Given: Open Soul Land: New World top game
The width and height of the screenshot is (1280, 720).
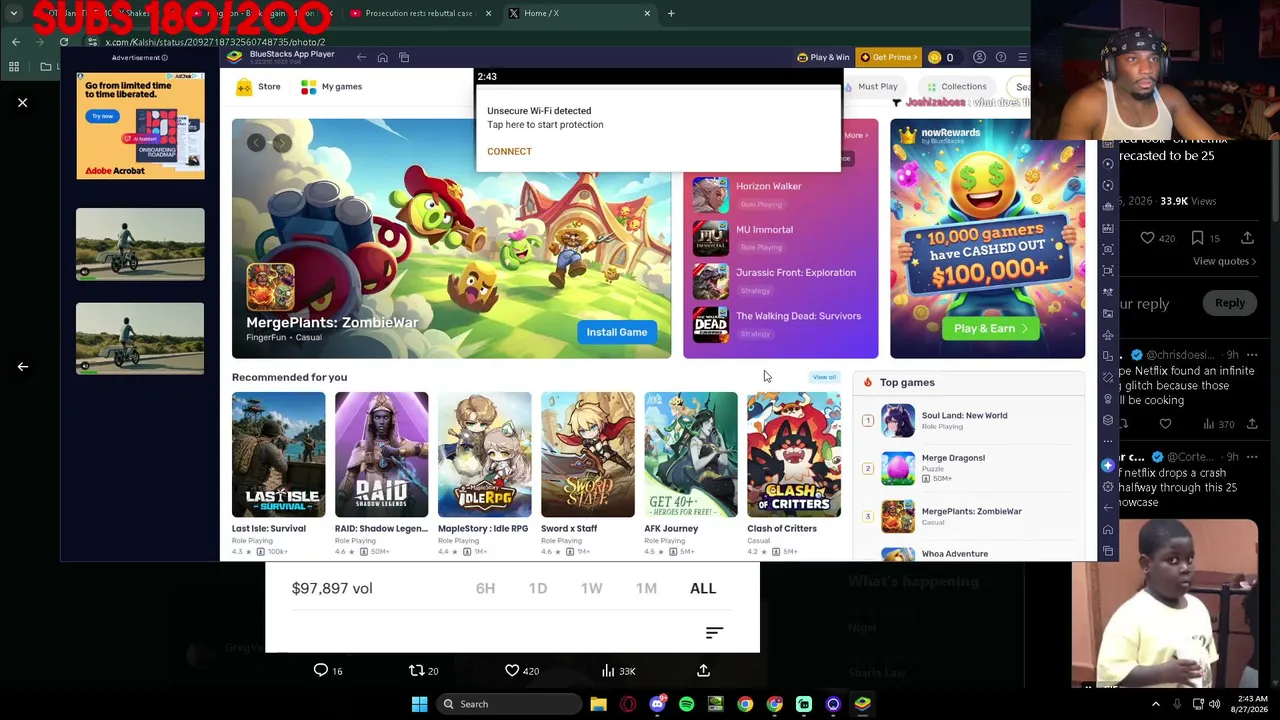Looking at the screenshot, I should coord(968,421).
